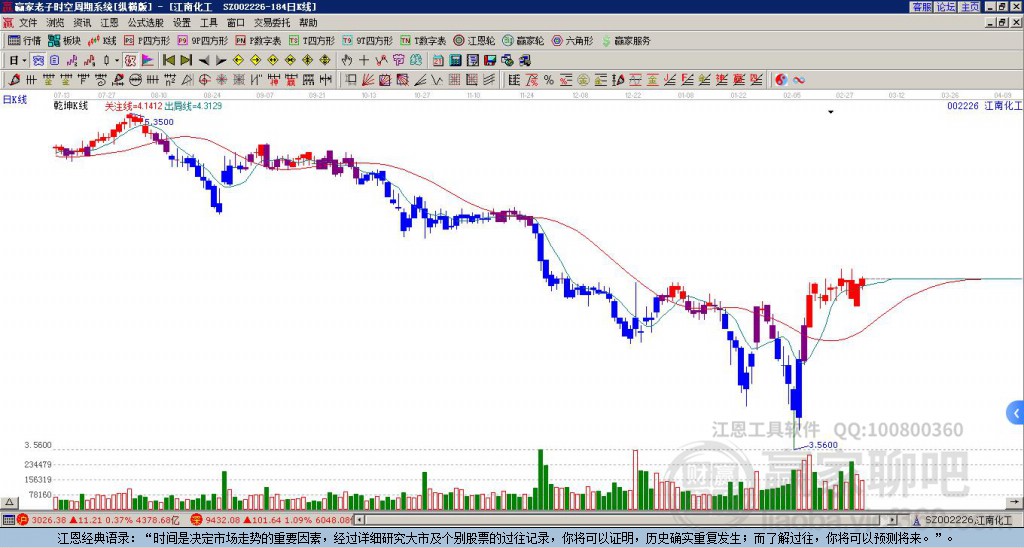Switch to the K线 chart view
The image size is (1024, 548).
click(102, 40)
